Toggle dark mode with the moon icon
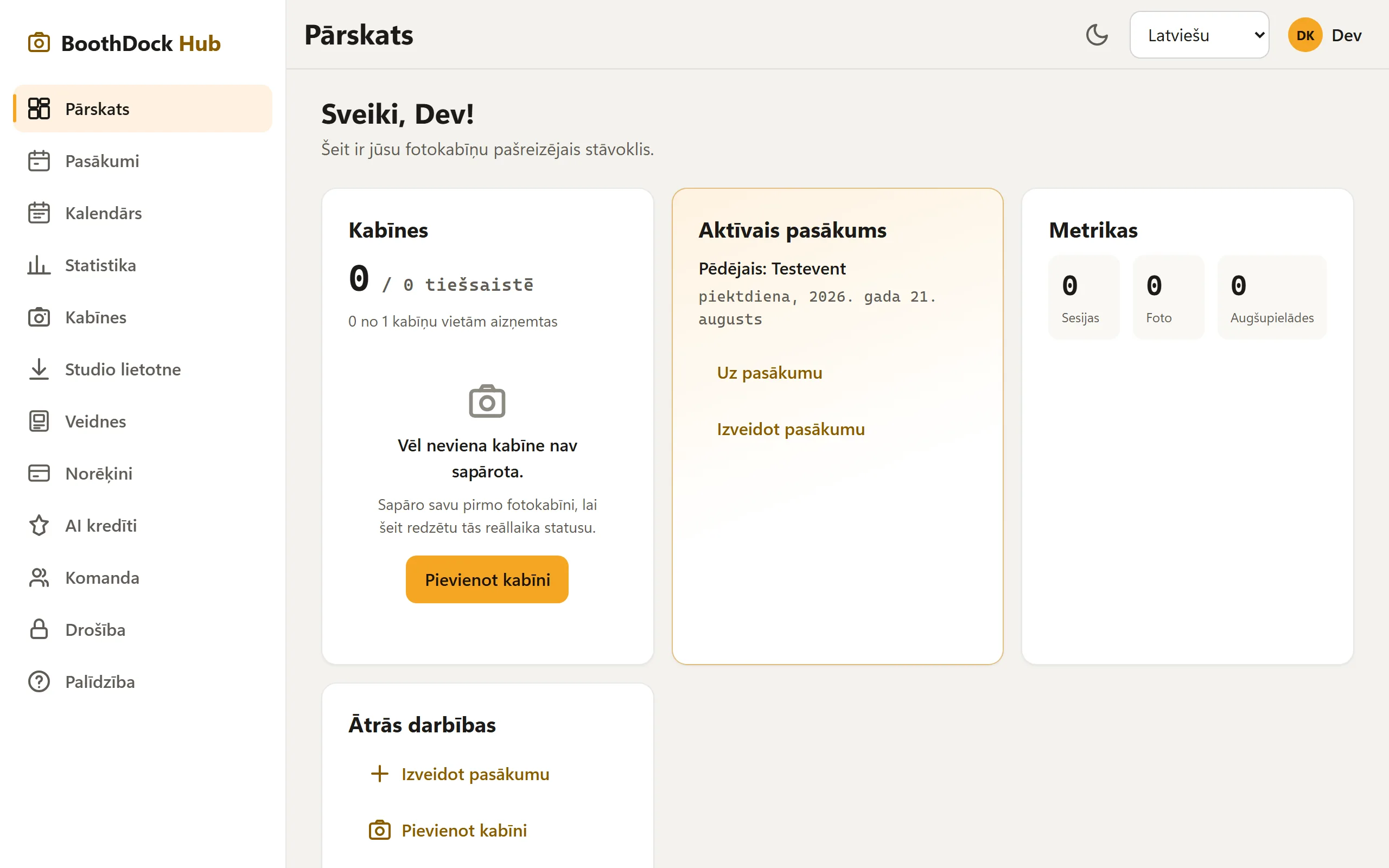1389x868 pixels. pos(1097,35)
